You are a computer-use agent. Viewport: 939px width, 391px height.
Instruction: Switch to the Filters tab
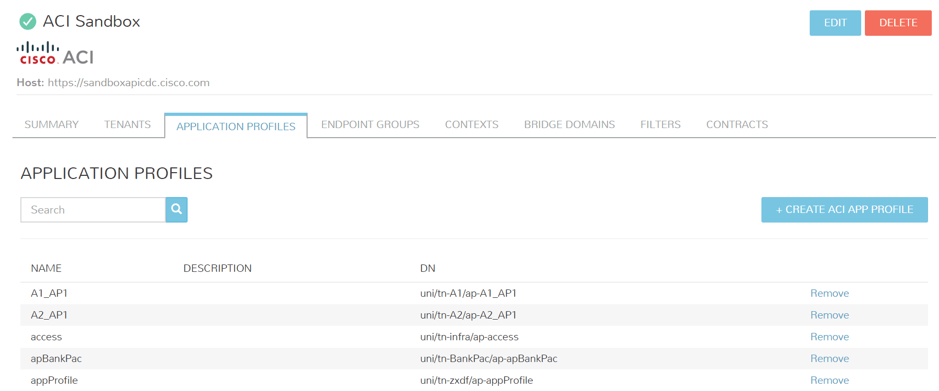pos(661,125)
